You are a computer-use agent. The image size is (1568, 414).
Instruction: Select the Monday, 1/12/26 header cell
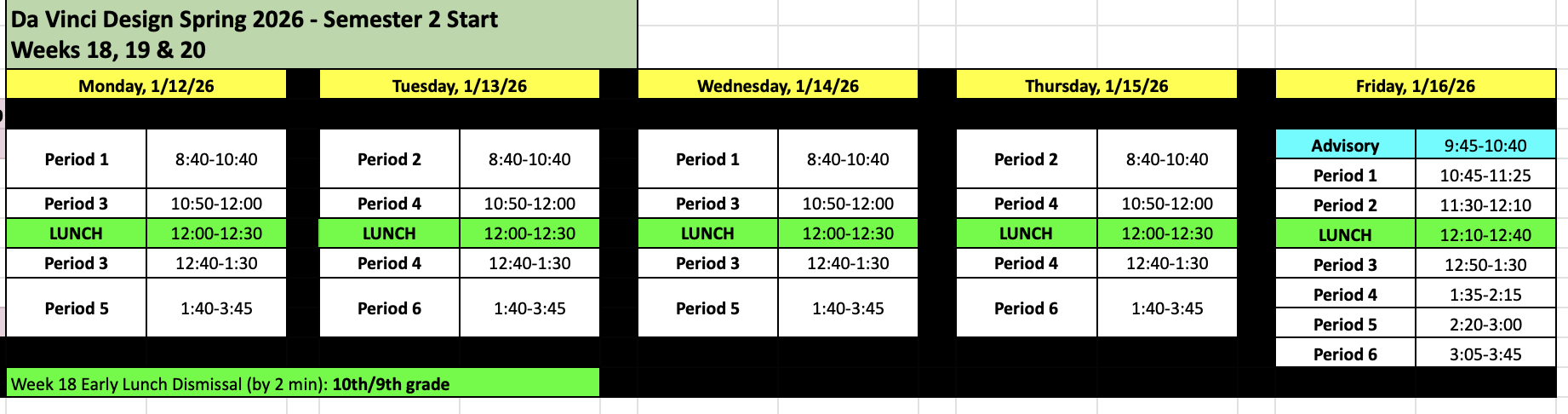[x=146, y=85]
